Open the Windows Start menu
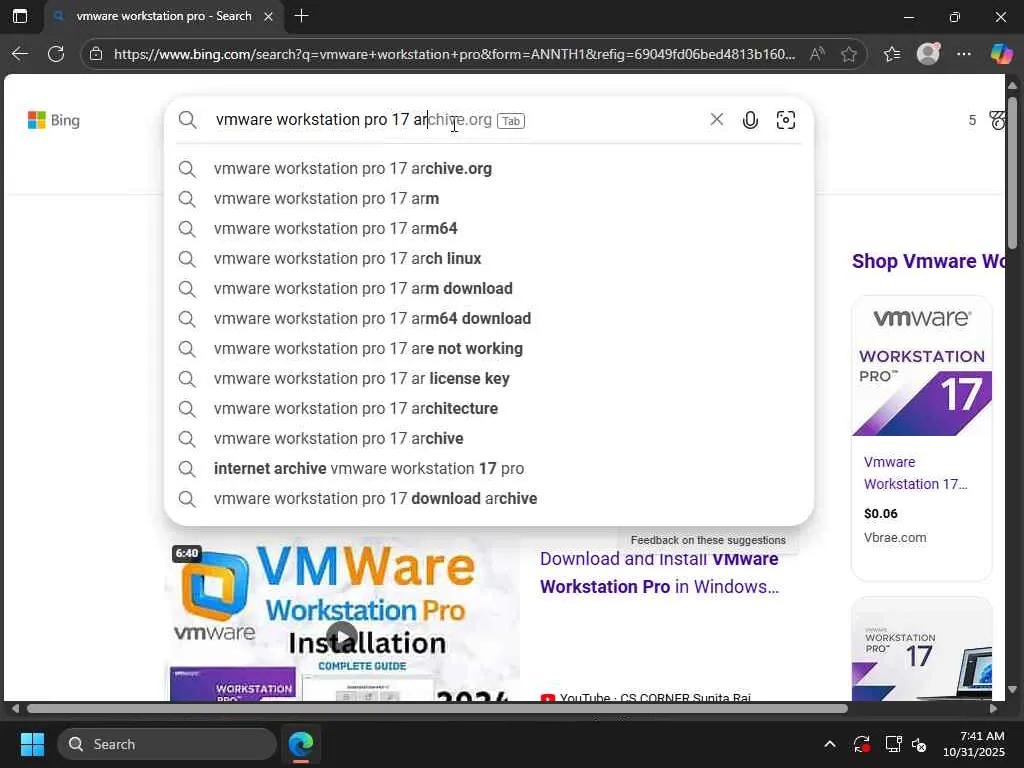This screenshot has width=1024, height=768. pyautogui.click(x=32, y=744)
